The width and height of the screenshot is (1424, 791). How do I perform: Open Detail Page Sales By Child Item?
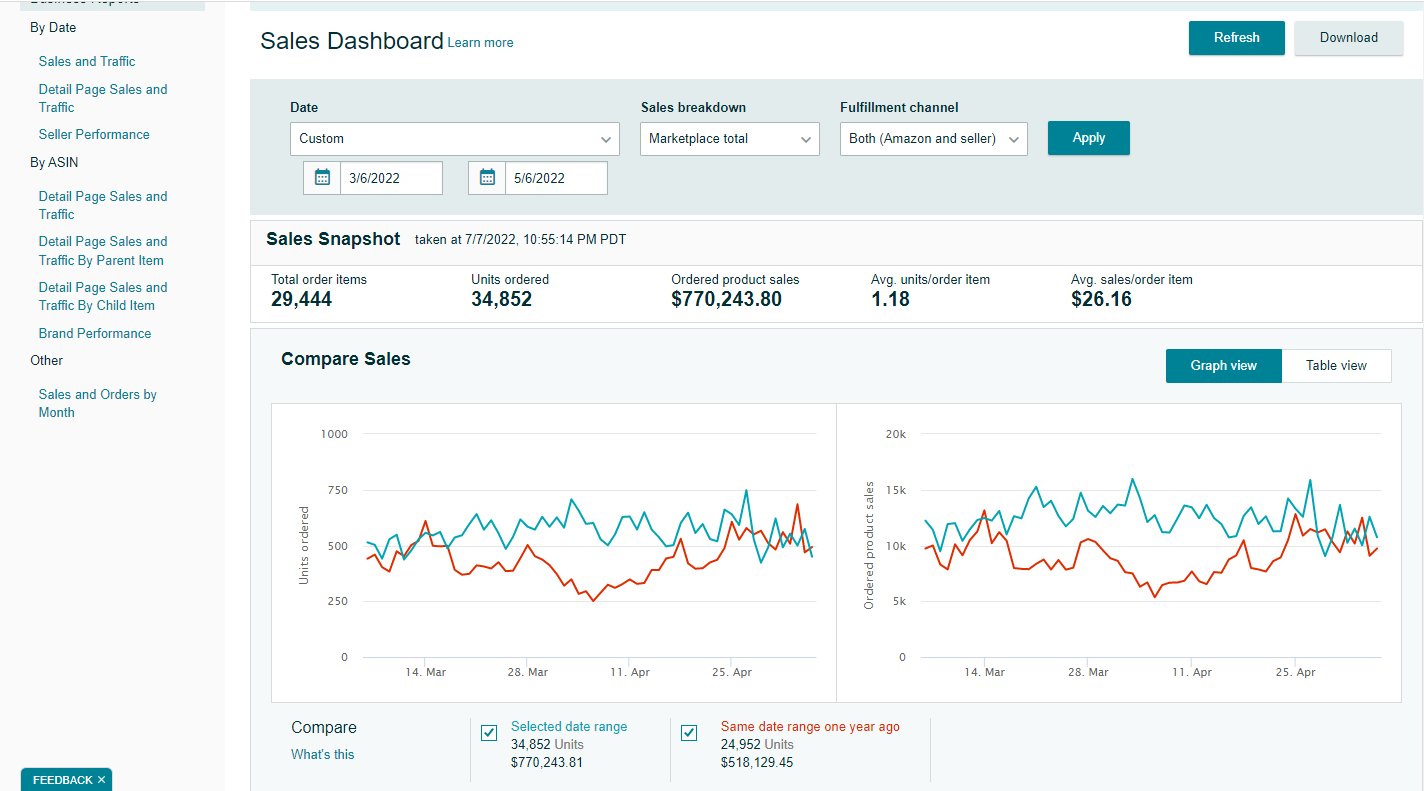tap(103, 296)
